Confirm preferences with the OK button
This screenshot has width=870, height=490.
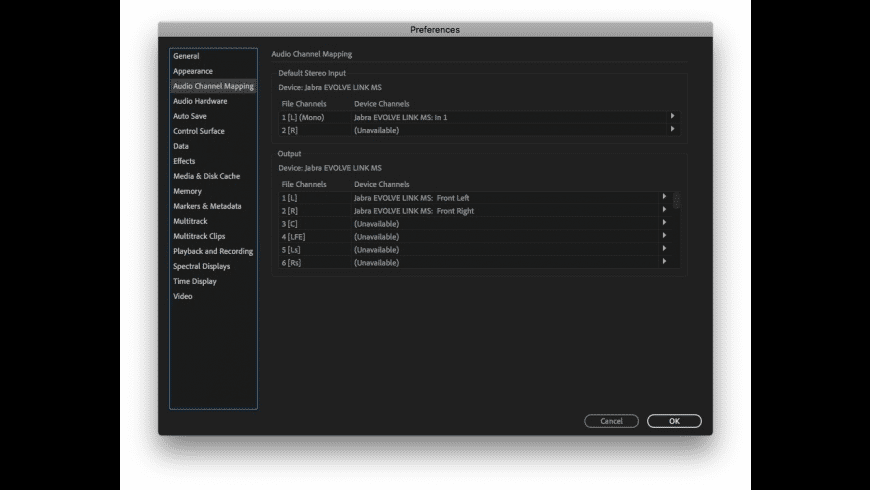pos(674,421)
